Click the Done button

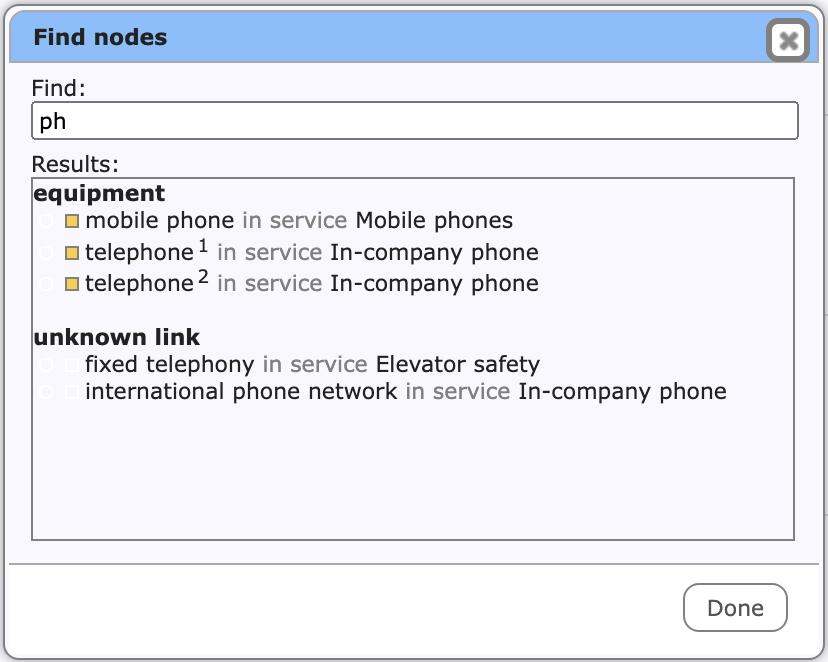(735, 608)
